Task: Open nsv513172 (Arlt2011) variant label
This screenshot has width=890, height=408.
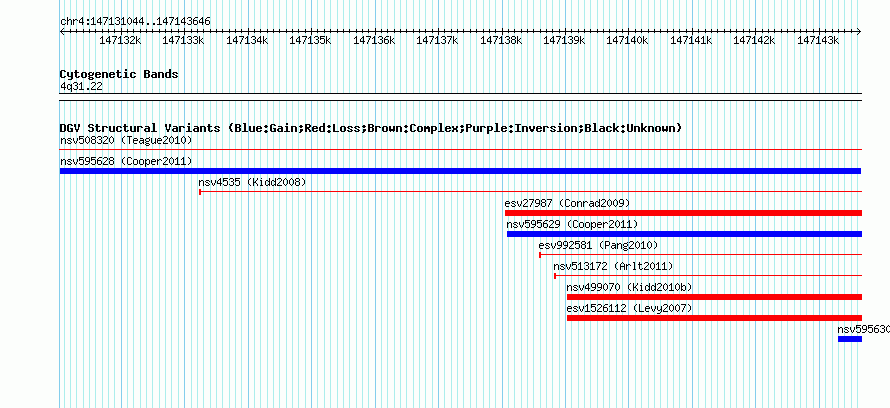Action: click(613, 266)
